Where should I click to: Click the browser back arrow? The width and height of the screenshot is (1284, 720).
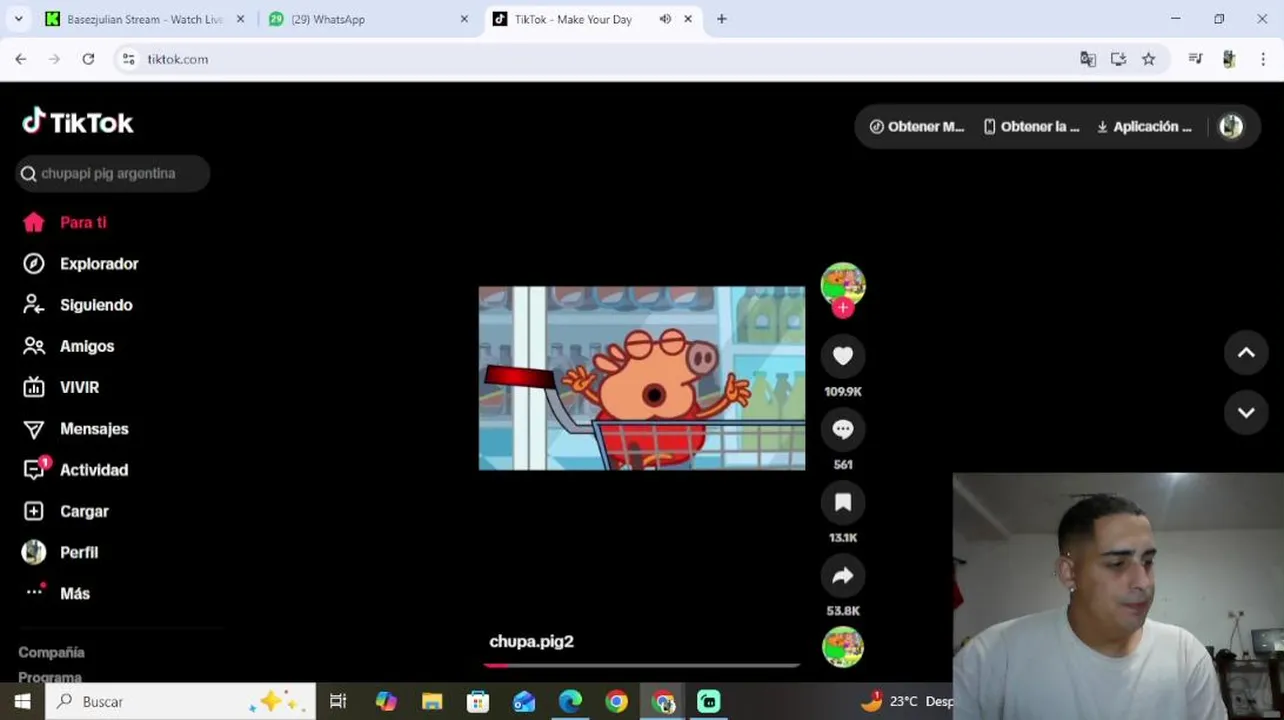[x=21, y=59]
